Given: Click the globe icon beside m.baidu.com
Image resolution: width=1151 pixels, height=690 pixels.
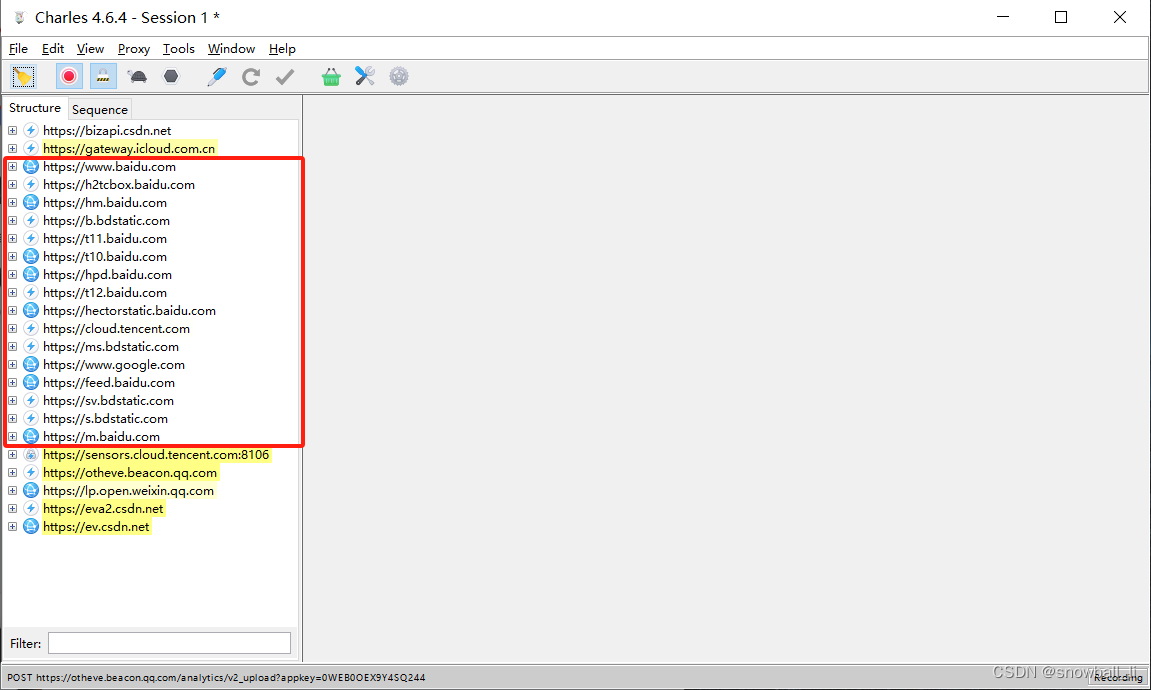Looking at the screenshot, I should pos(31,436).
